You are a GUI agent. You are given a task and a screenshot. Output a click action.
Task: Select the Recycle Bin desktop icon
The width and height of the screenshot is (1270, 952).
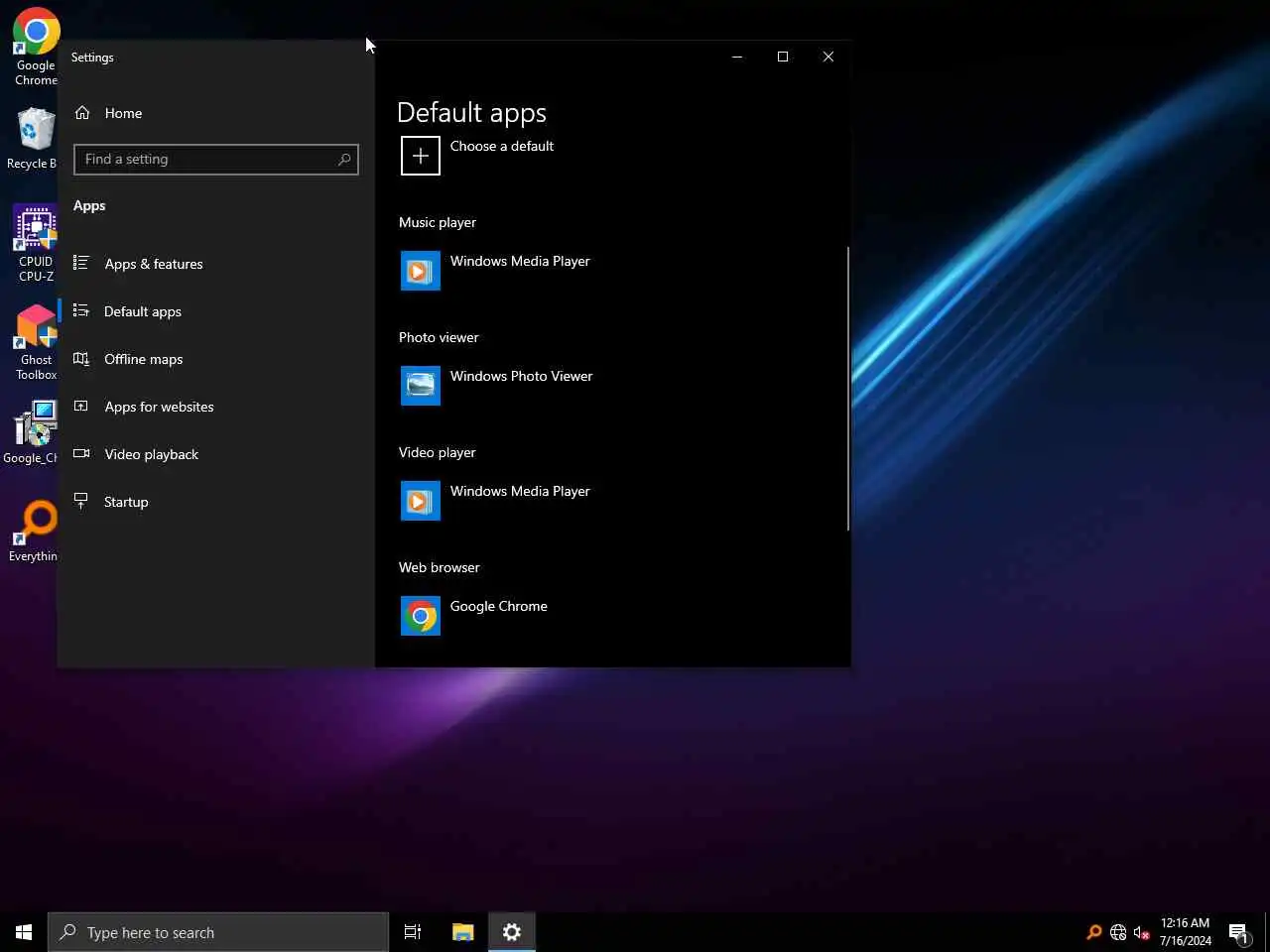(33, 139)
